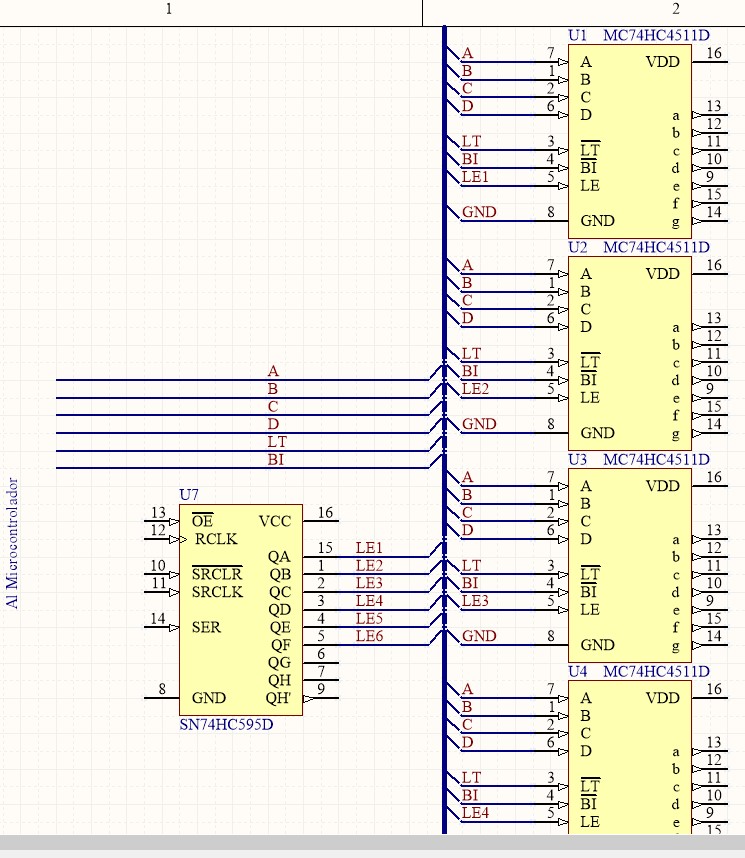Click U7 OE pin 13

click(161, 521)
